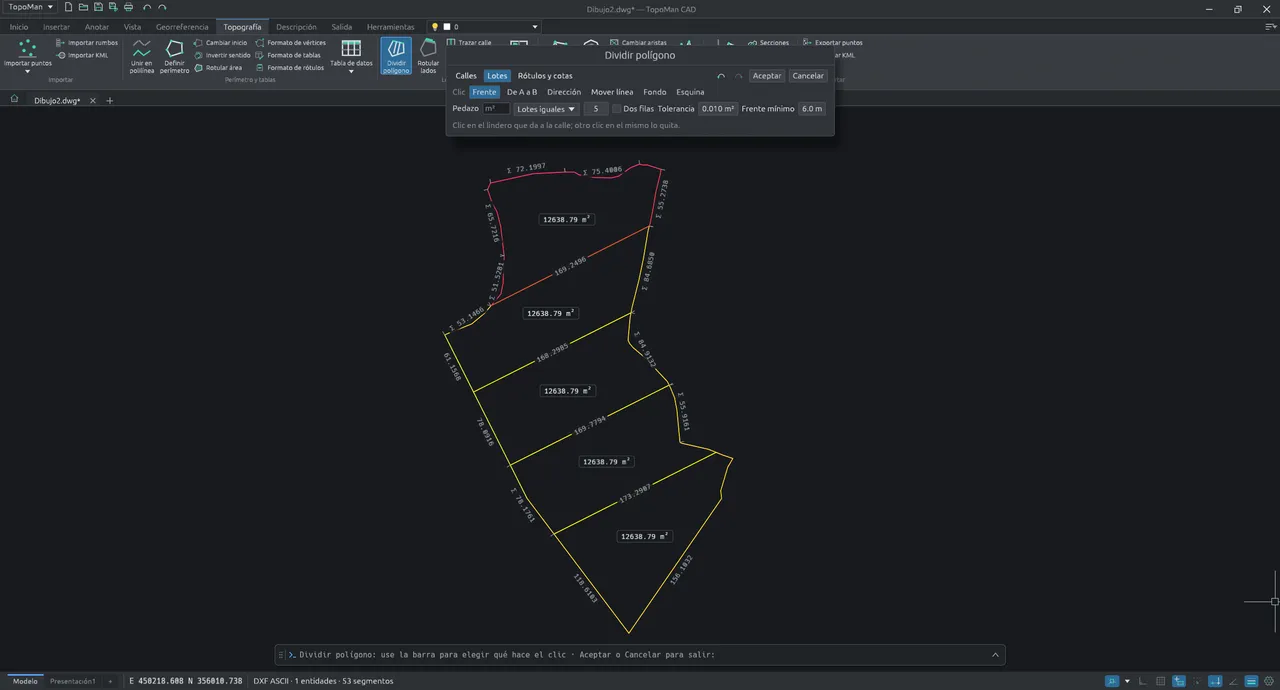
Task: Choose the Dirección click mode
Action: tap(564, 92)
